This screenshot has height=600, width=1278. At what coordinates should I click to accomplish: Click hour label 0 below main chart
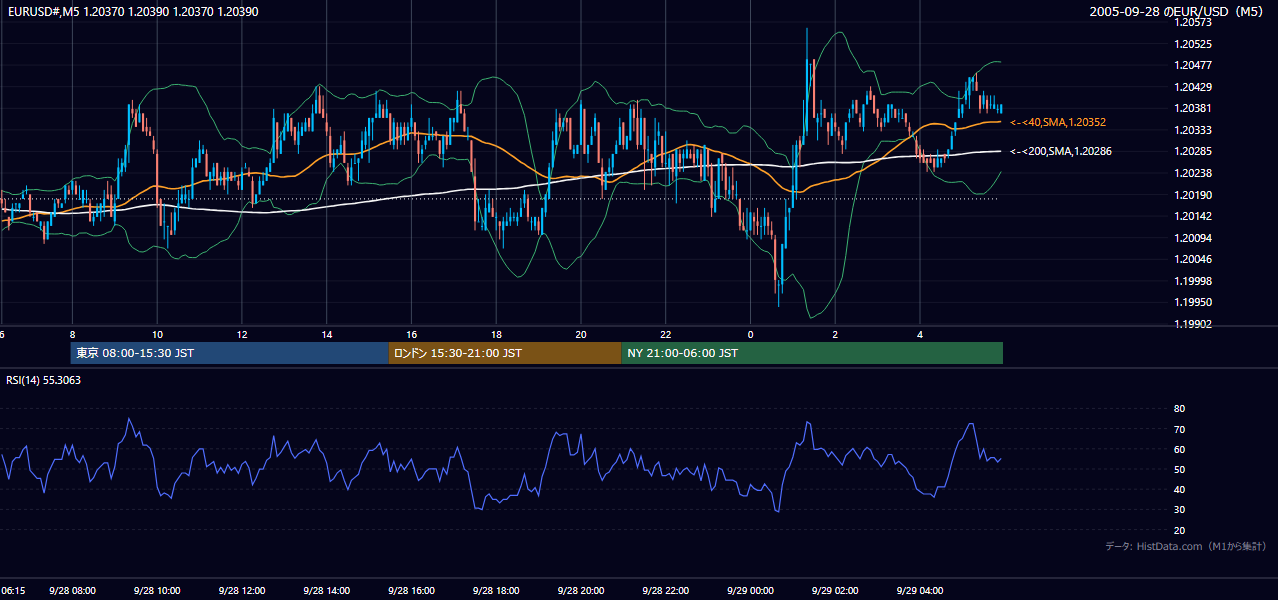(x=750, y=334)
